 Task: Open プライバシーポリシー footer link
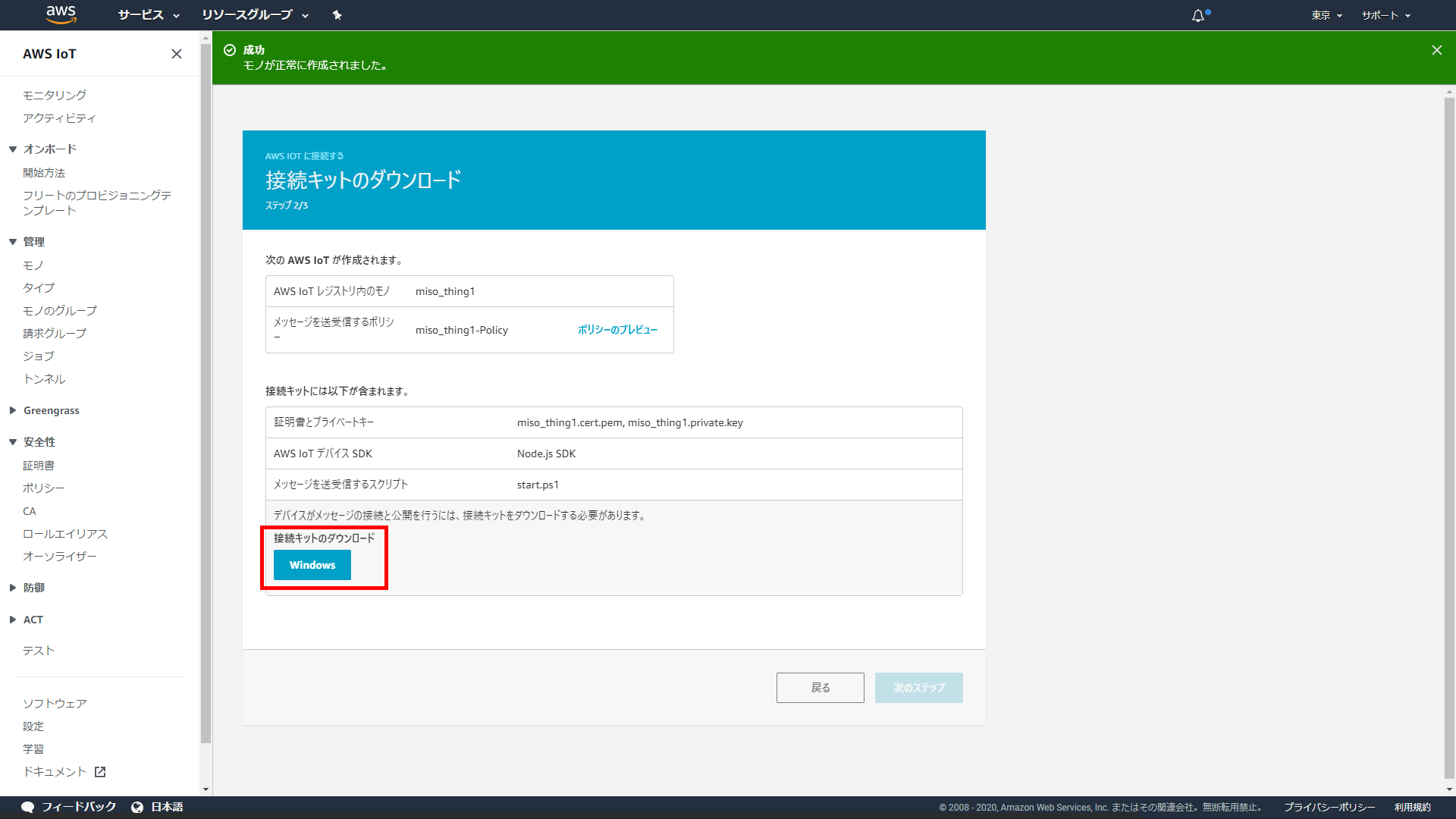[x=1329, y=807]
